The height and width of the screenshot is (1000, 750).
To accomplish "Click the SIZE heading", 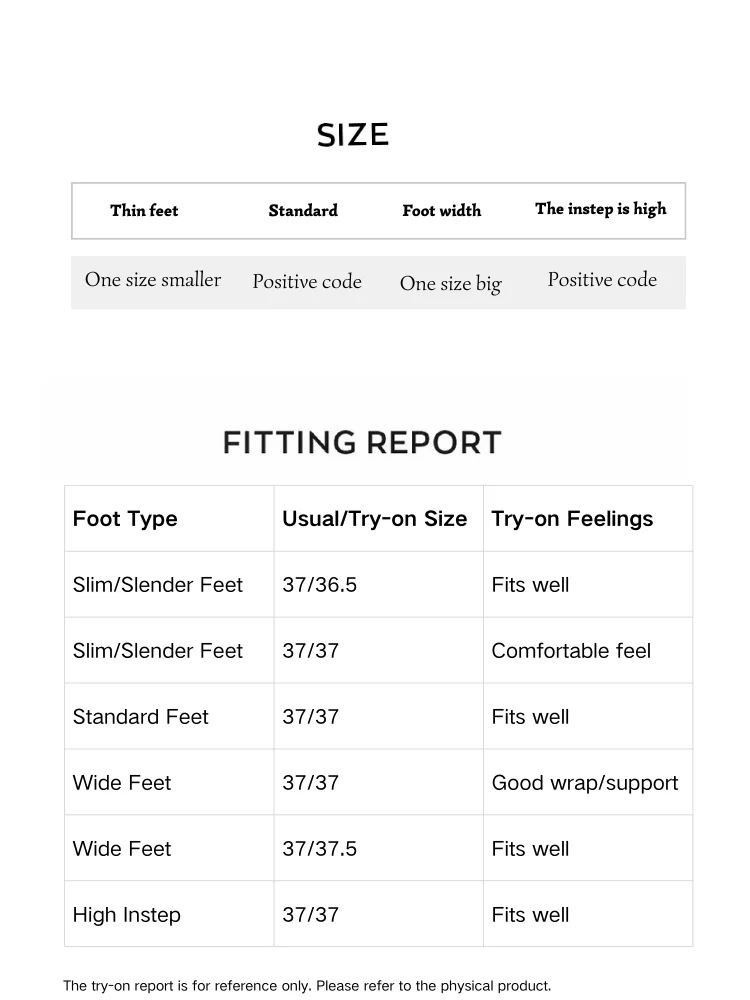I will tap(353, 135).
